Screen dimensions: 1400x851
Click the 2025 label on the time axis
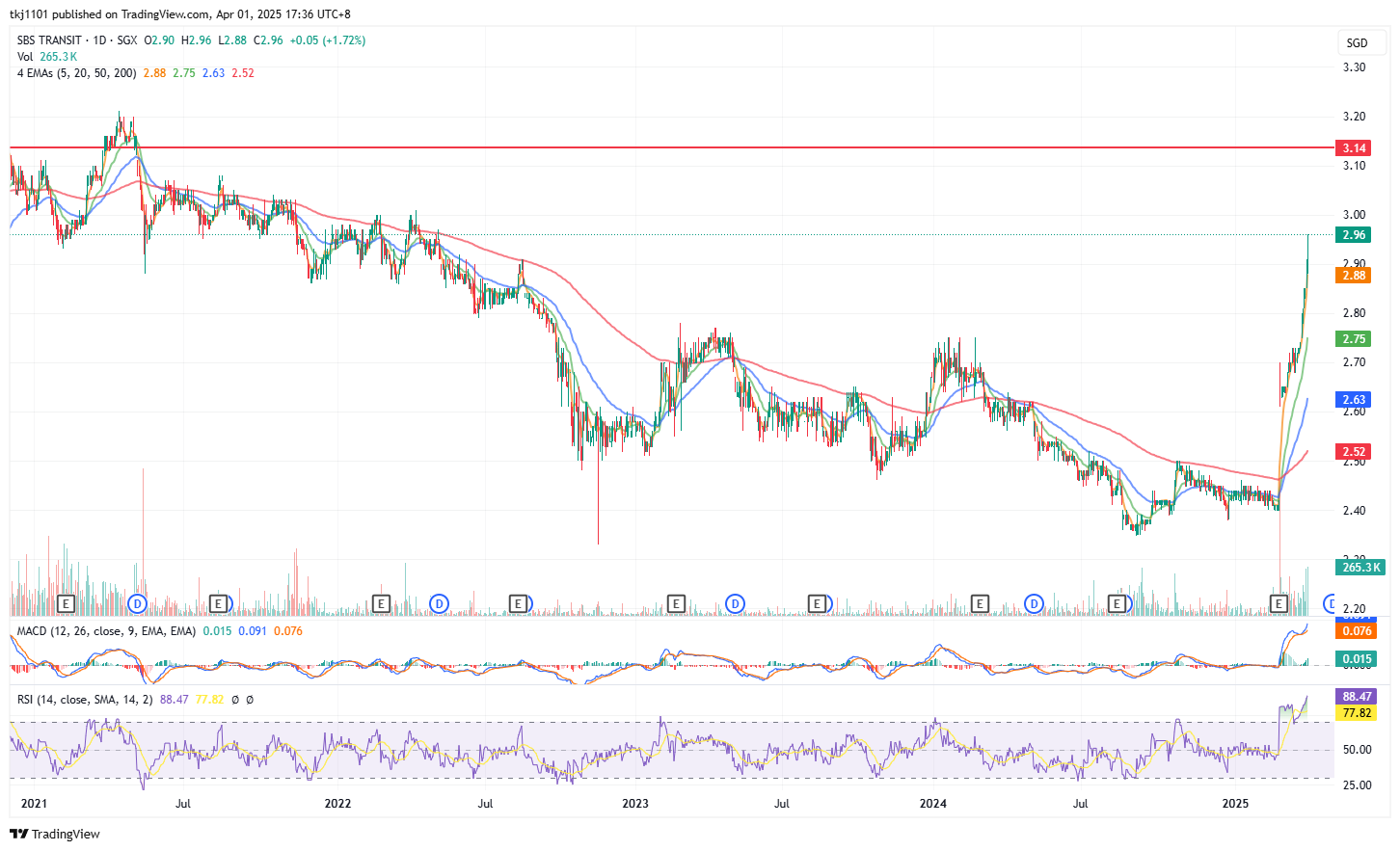[x=1235, y=804]
